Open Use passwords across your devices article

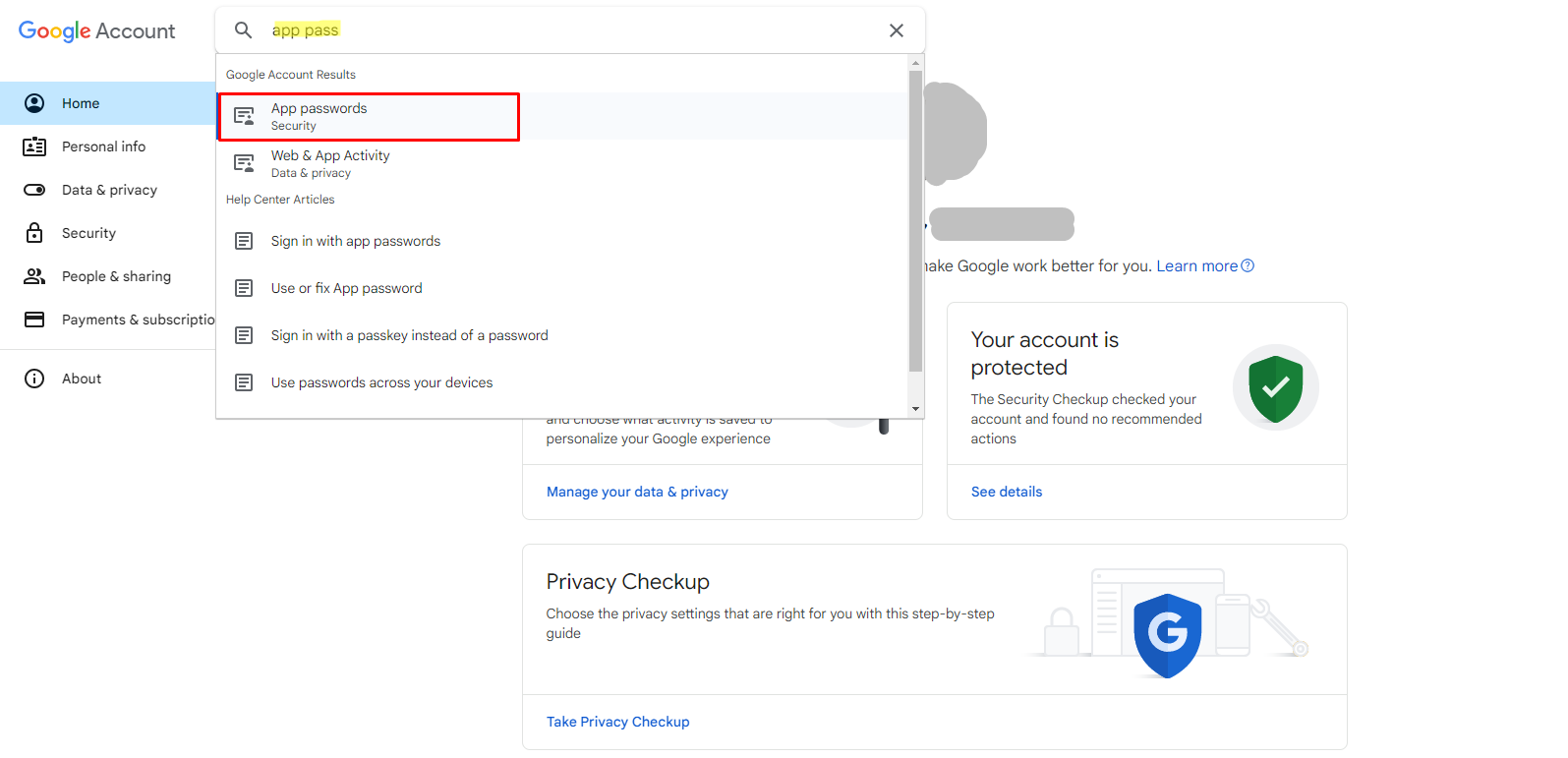pyautogui.click(x=562, y=382)
